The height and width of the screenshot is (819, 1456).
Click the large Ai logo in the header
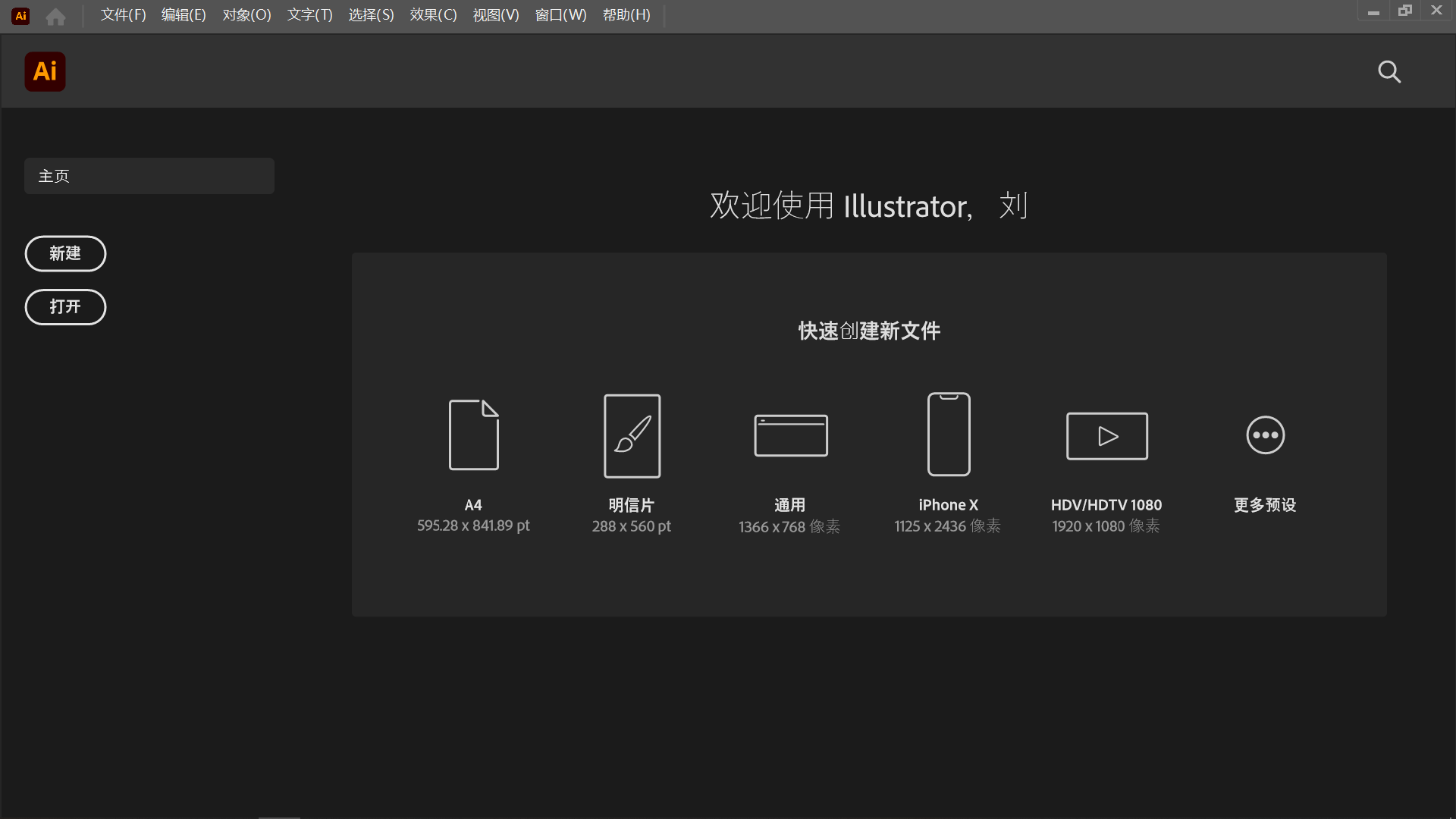[x=45, y=71]
